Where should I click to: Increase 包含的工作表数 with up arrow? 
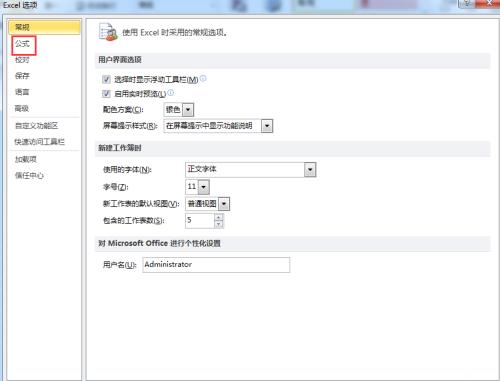coord(219,217)
